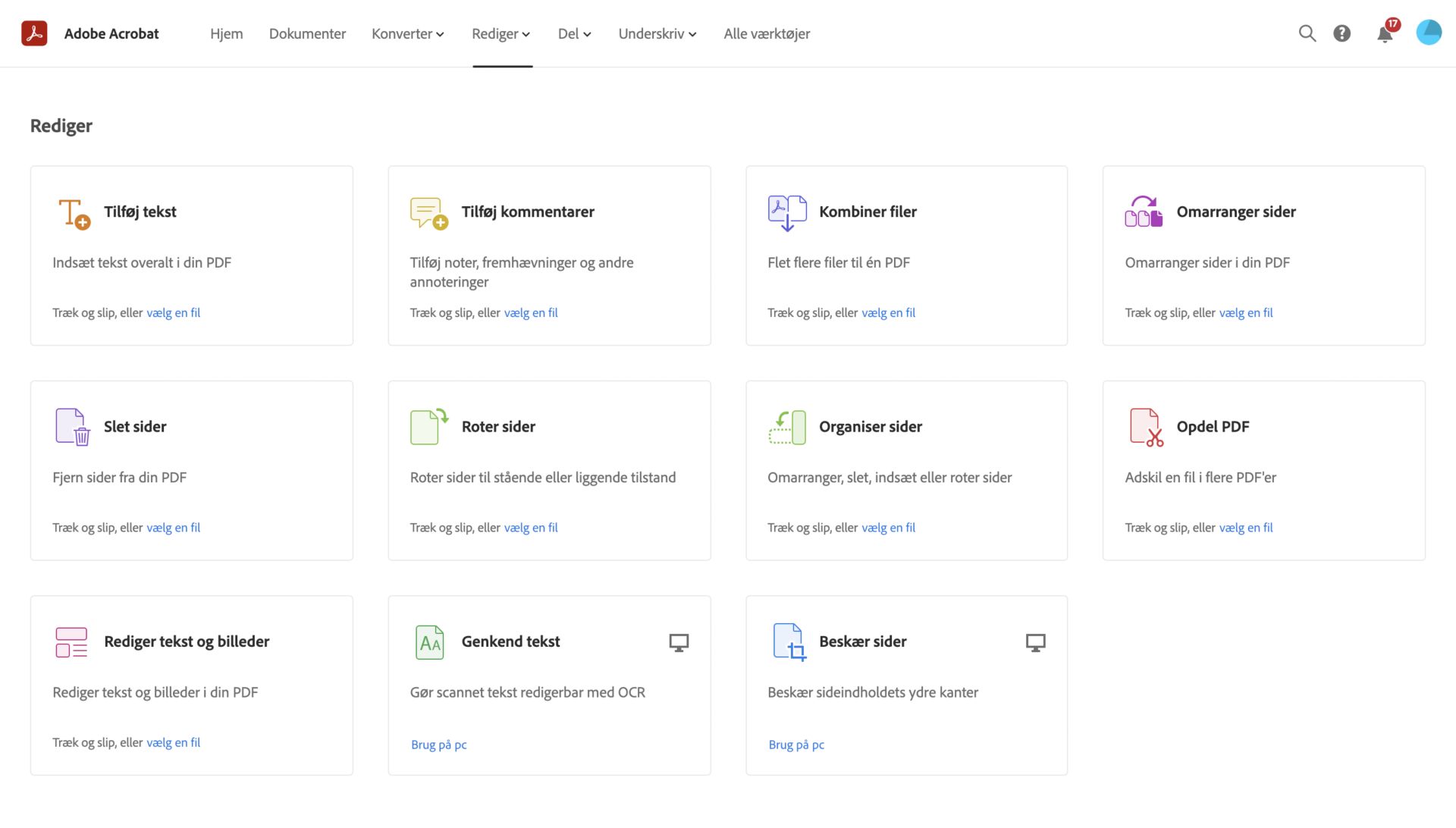Click the 'Roter sider' card title
The image size is (1456, 828).
pyautogui.click(x=498, y=426)
